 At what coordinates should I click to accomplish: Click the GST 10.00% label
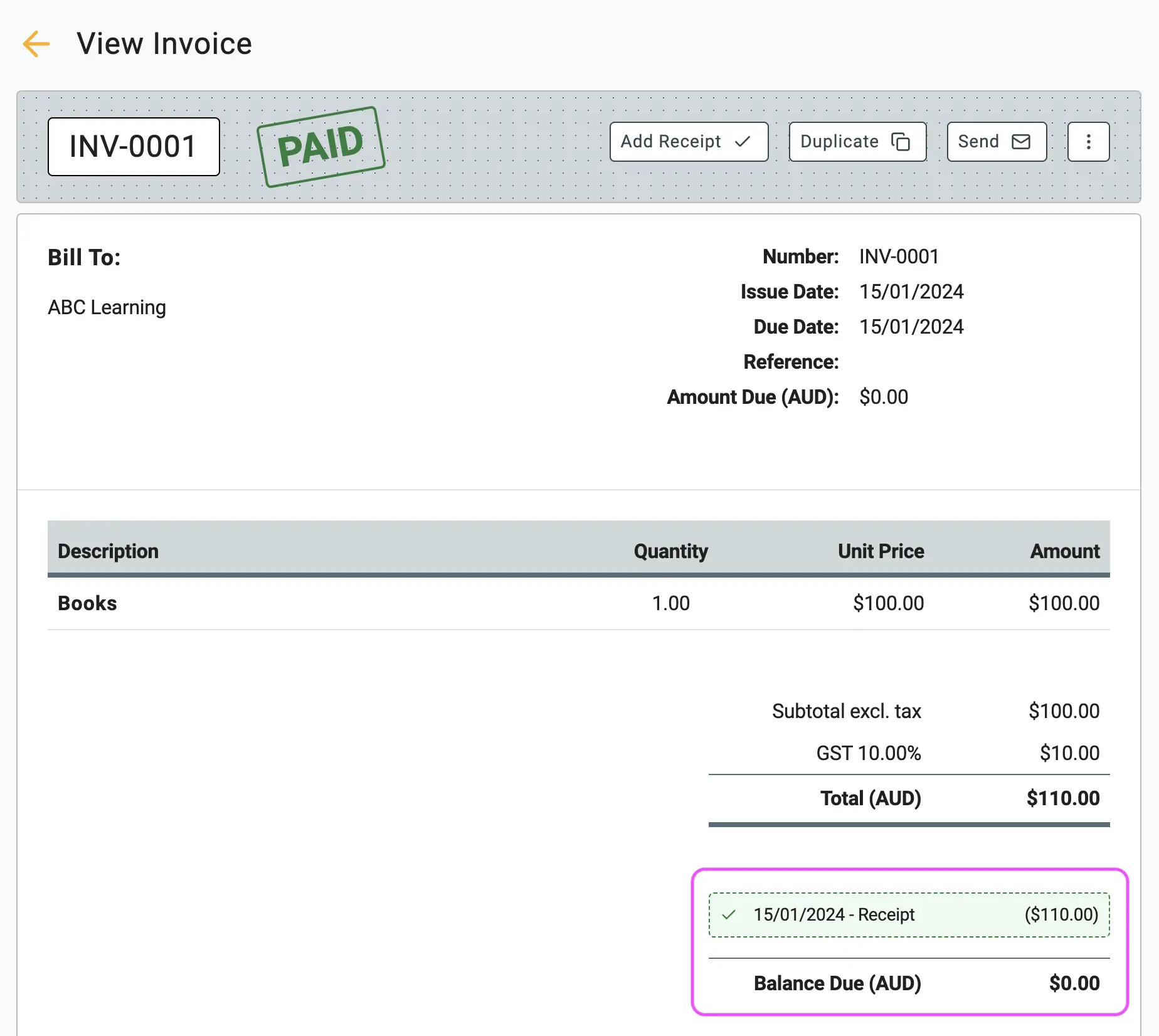pyautogui.click(x=869, y=753)
